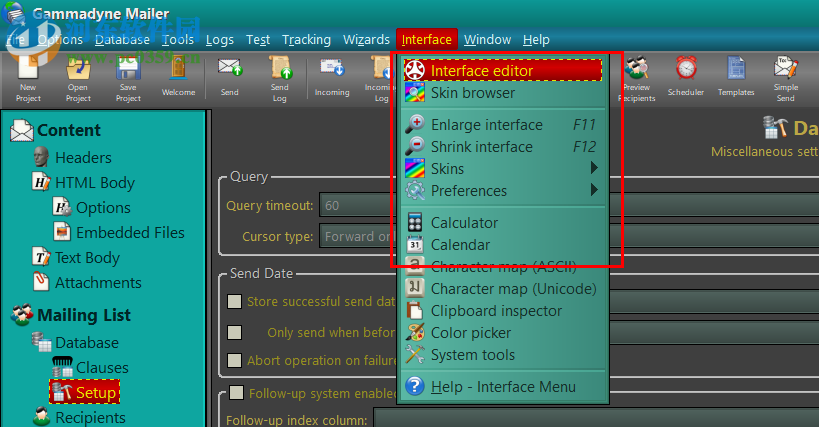Image resolution: width=819 pixels, height=427 pixels.
Task: Open Recipients in the sidebar
Action: (90, 418)
